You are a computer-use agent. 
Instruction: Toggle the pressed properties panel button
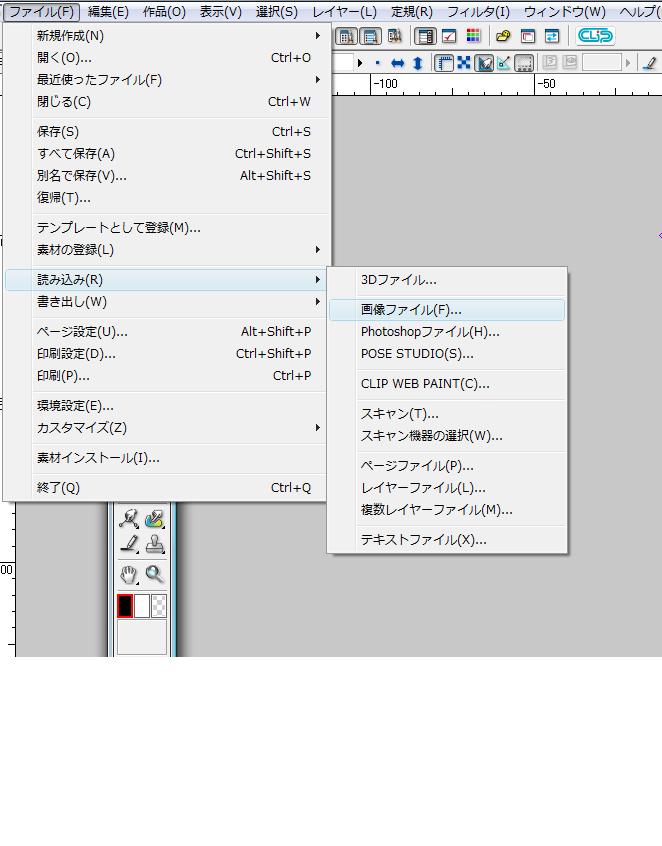425,36
